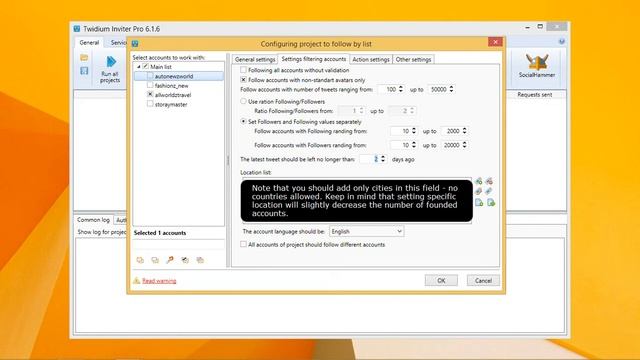Open the account language dropdown
Image resolution: width=640 pixels, height=360 pixels.
click(367, 231)
